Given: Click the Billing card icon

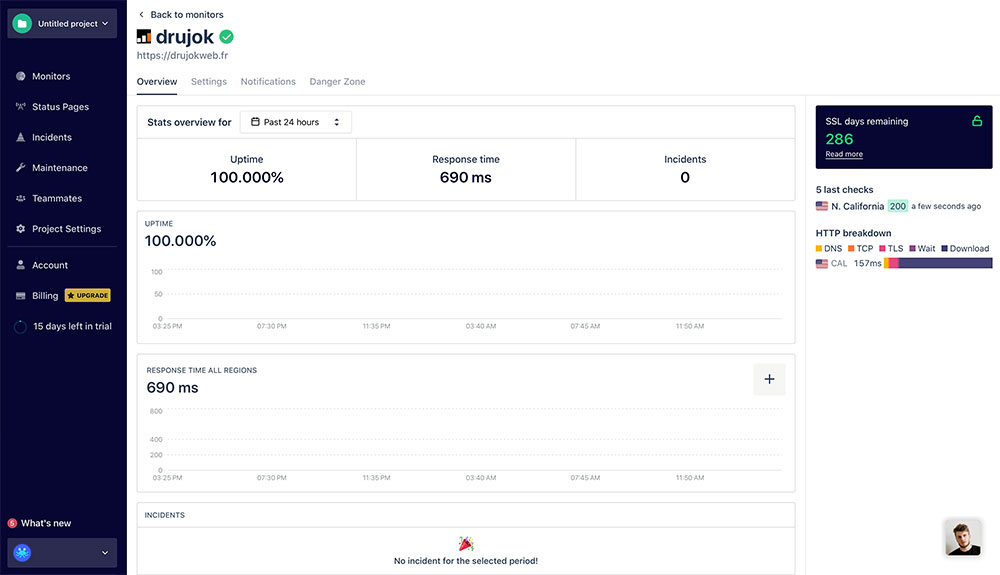Looking at the screenshot, I should pos(20,296).
